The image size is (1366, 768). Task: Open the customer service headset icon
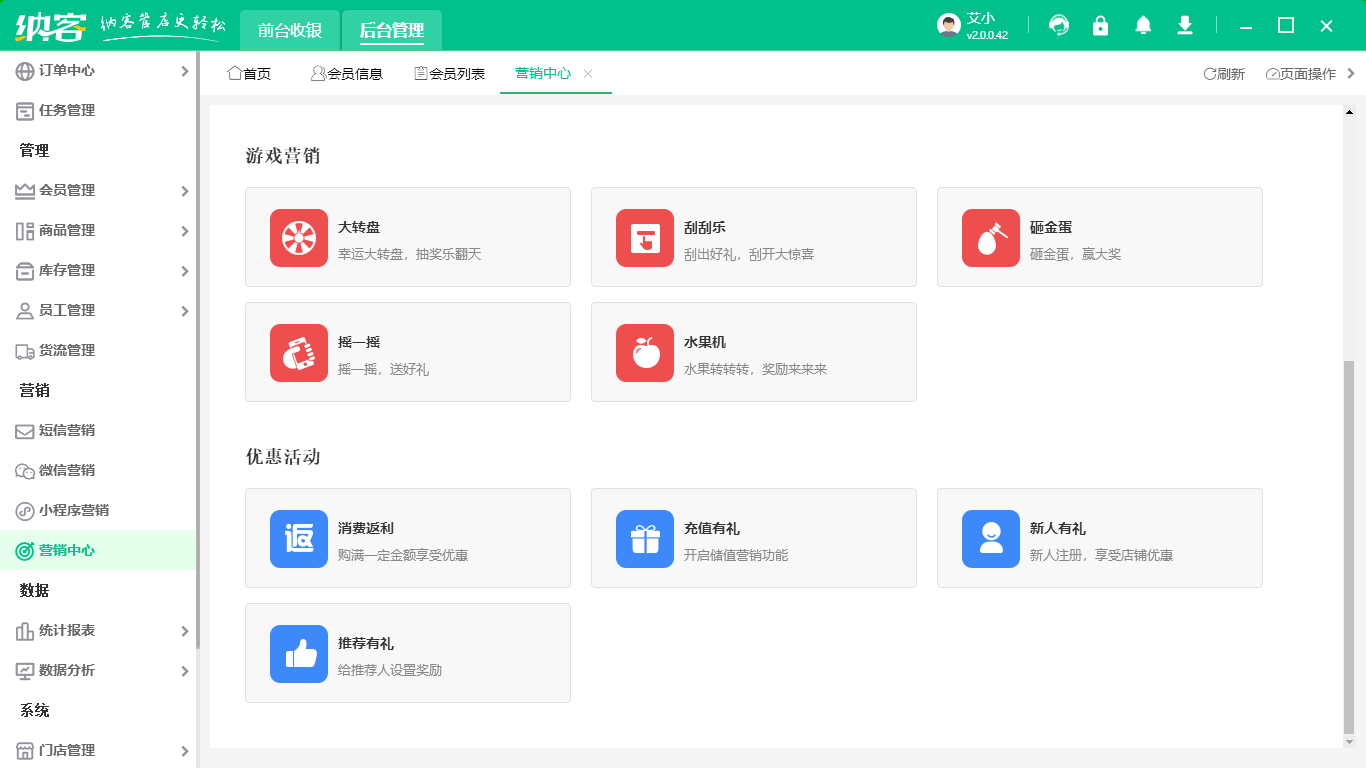tap(1059, 26)
